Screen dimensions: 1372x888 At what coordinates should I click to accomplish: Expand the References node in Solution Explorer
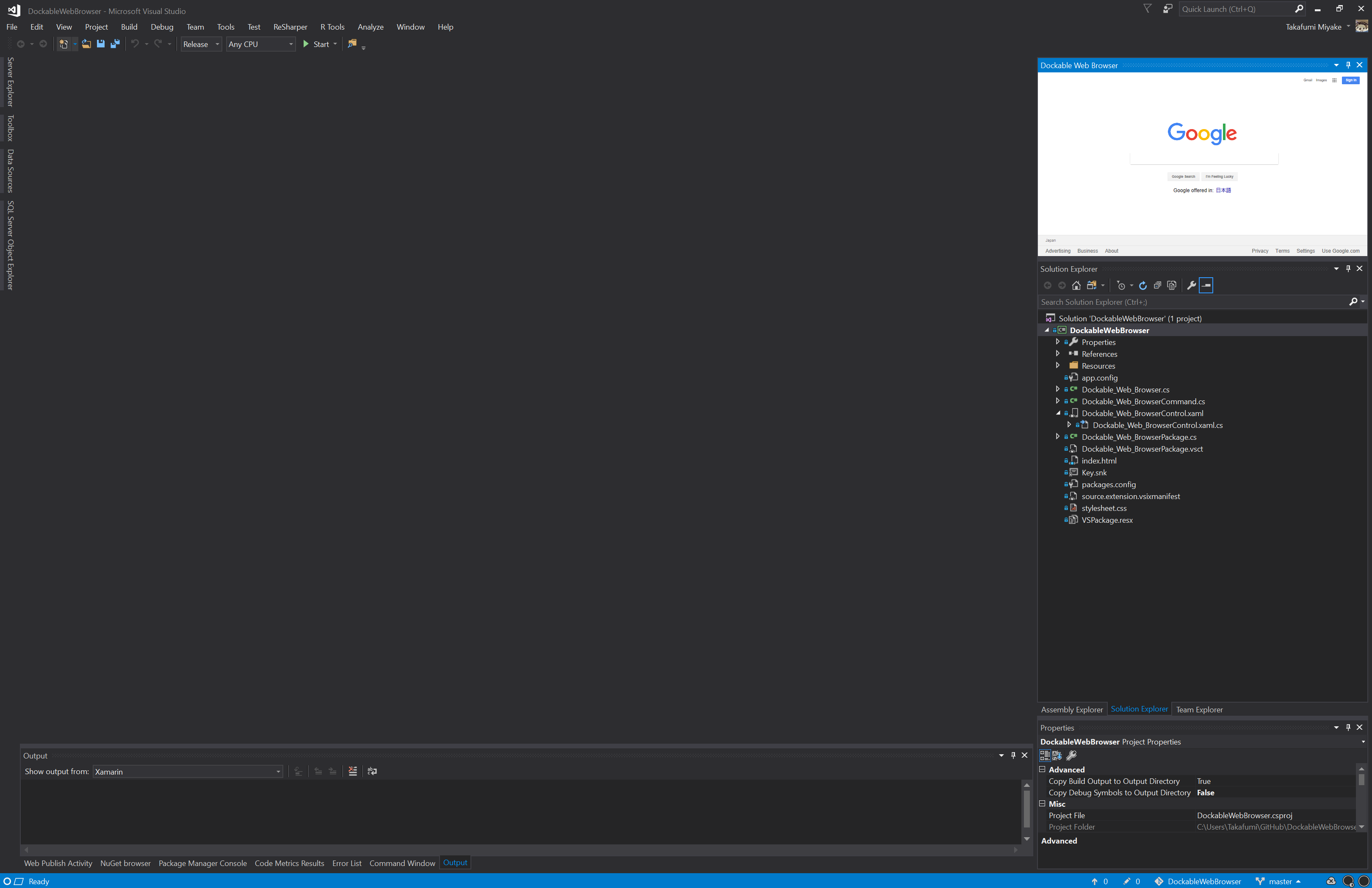point(1057,353)
